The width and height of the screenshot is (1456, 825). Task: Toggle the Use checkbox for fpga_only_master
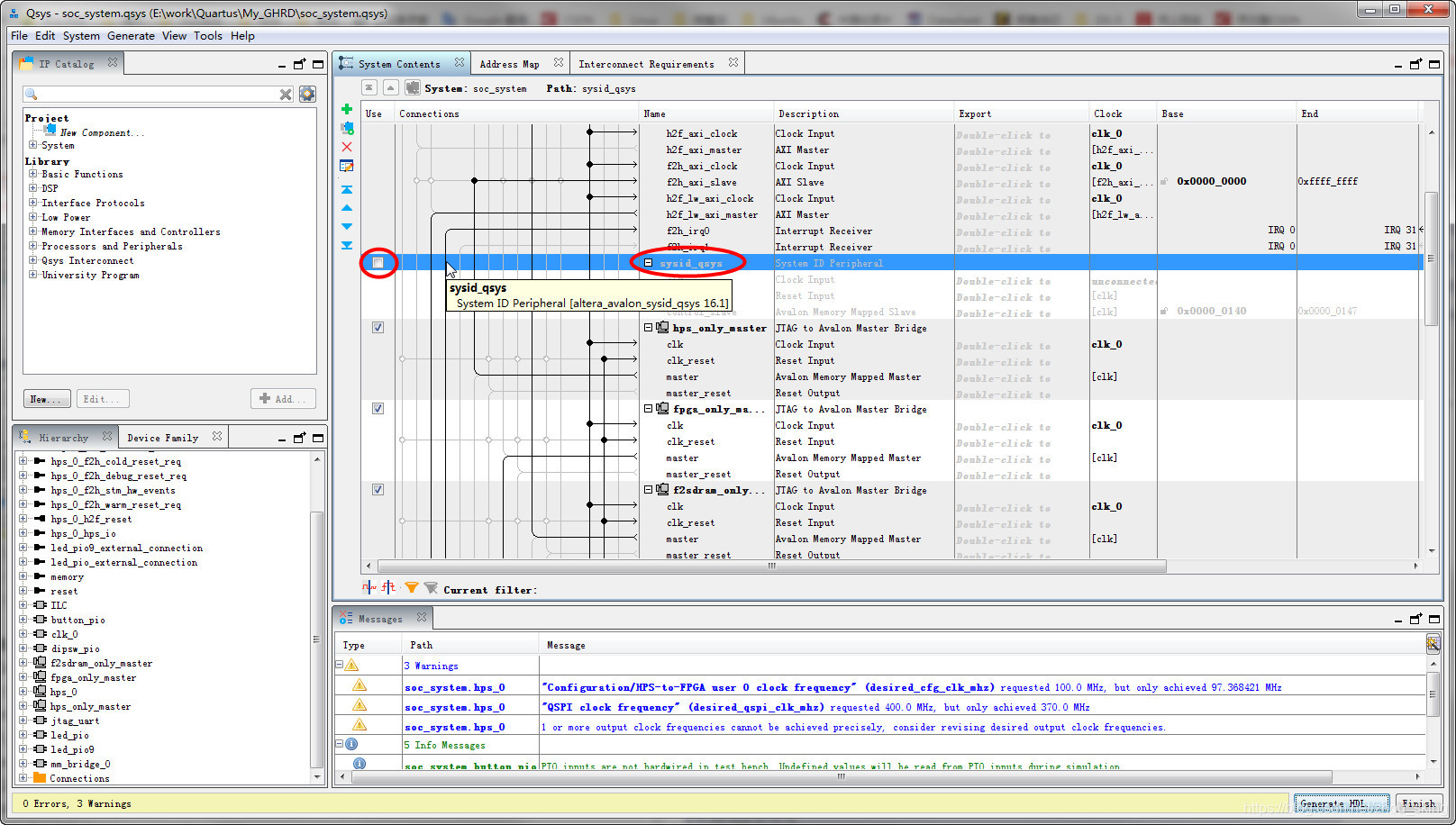(x=378, y=409)
